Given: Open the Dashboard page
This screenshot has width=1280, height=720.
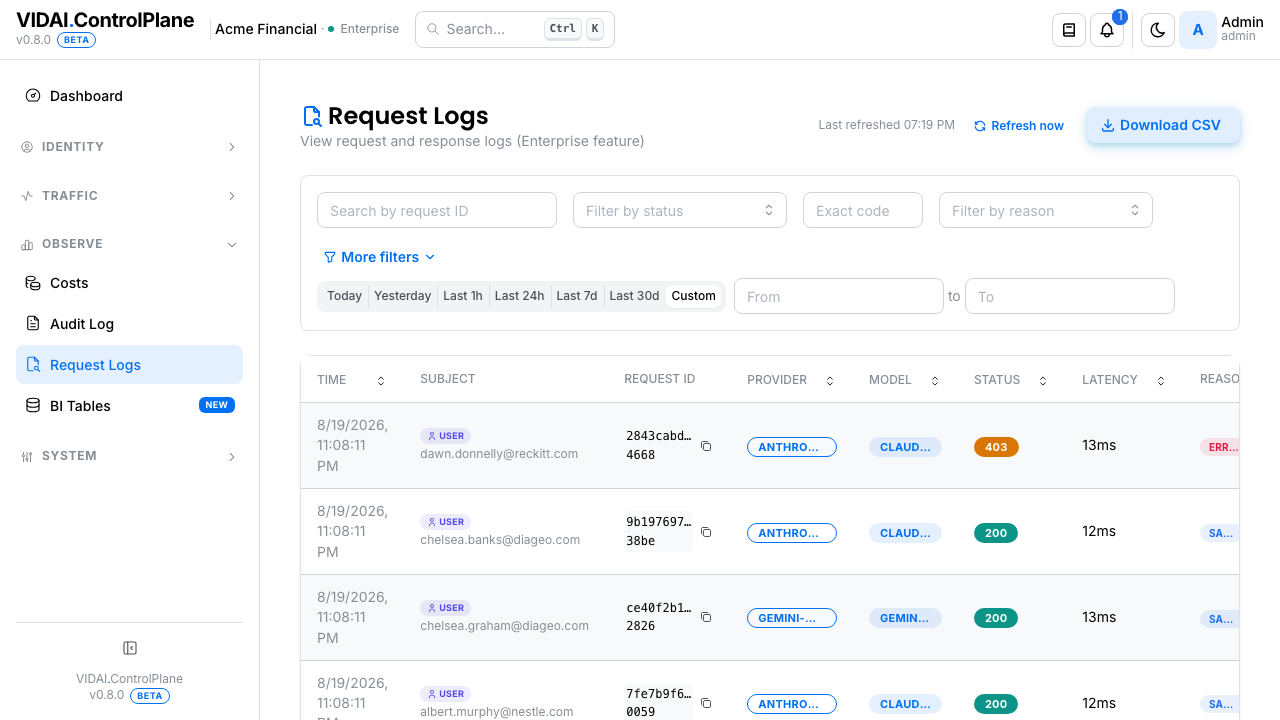Looking at the screenshot, I should point(129,96).
